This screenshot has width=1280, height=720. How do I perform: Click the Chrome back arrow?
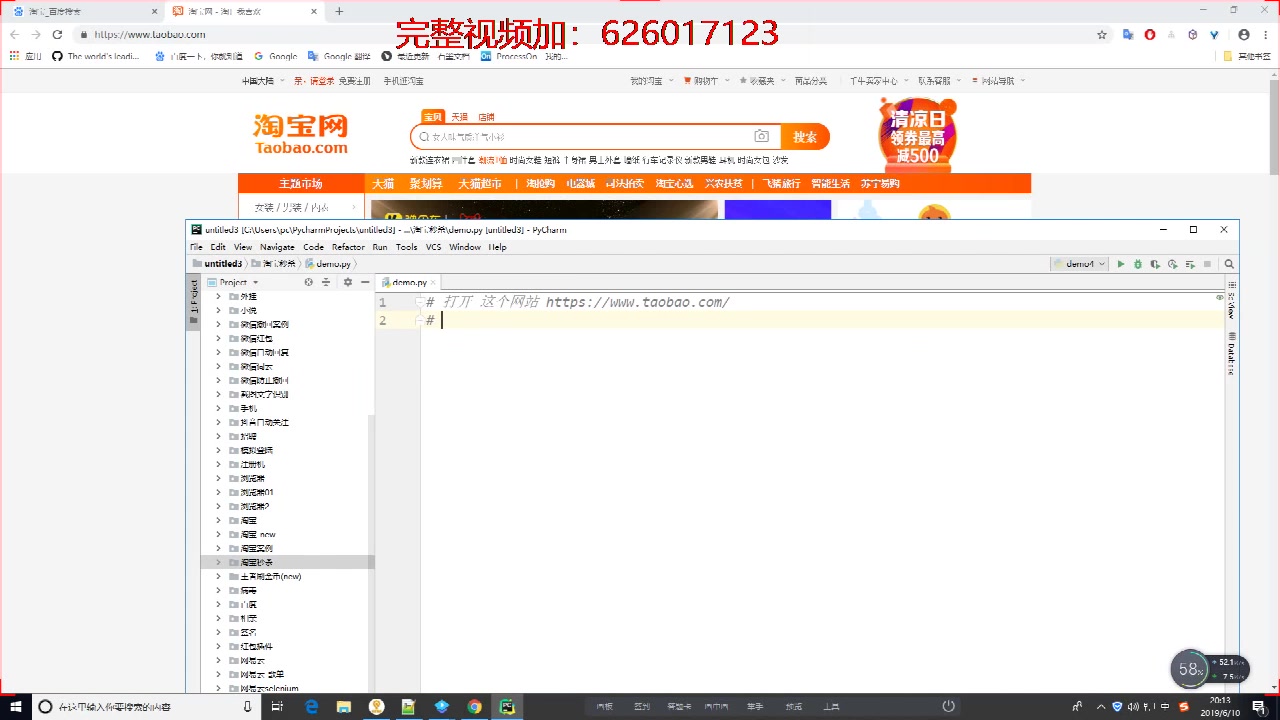(14, 34)
